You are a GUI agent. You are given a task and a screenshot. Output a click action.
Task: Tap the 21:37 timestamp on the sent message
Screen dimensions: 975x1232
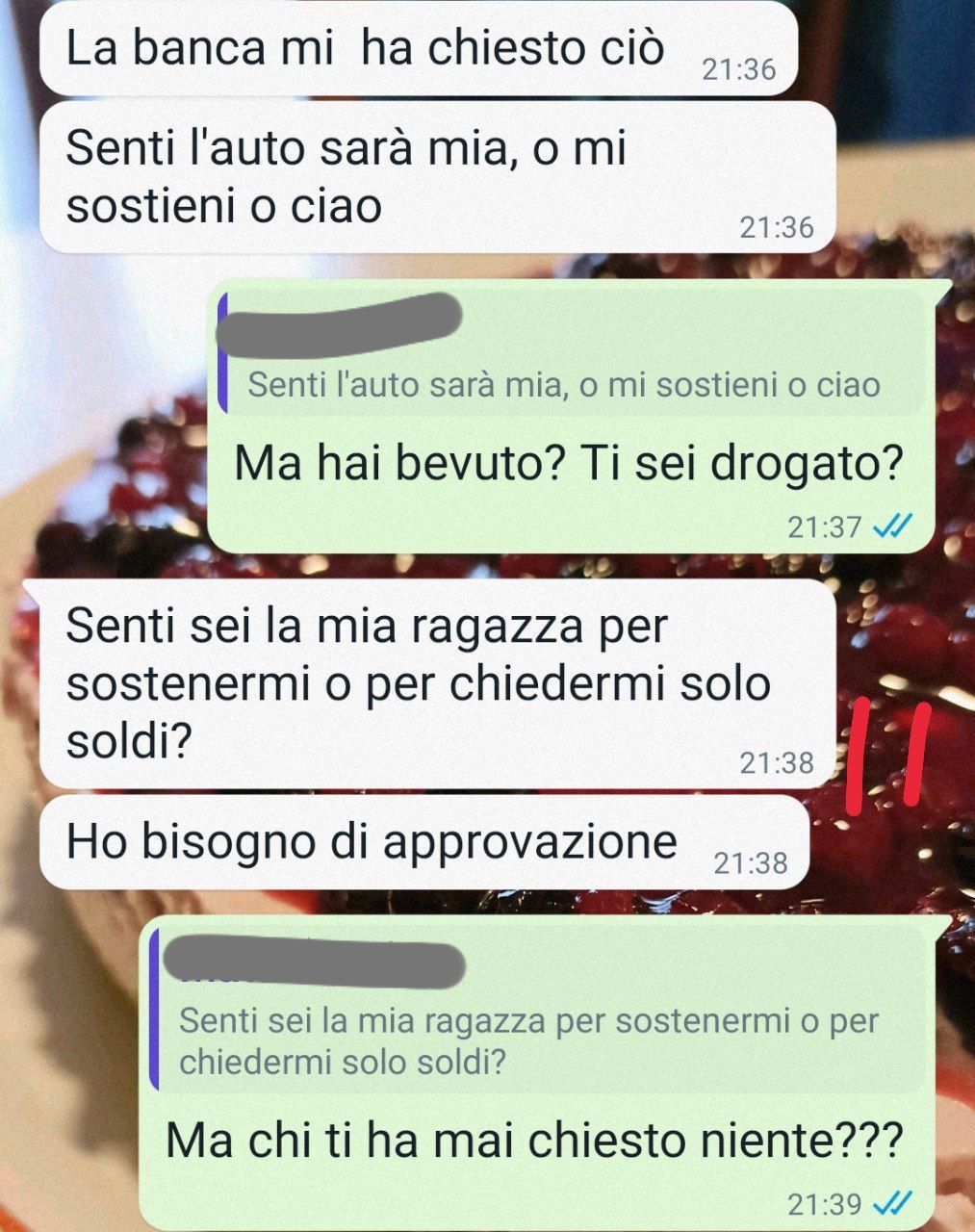824,527
